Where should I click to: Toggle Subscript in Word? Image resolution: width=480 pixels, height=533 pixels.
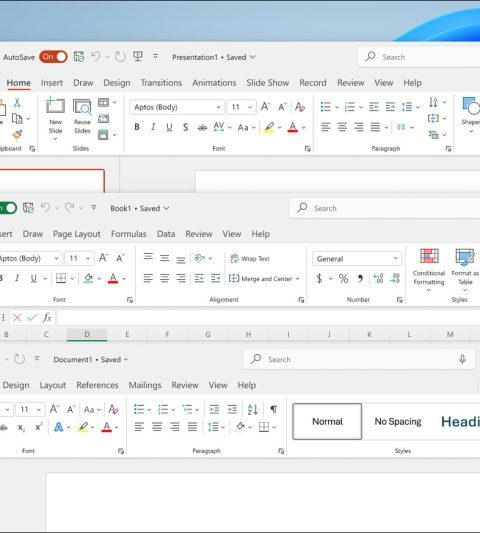coord(21,427)
